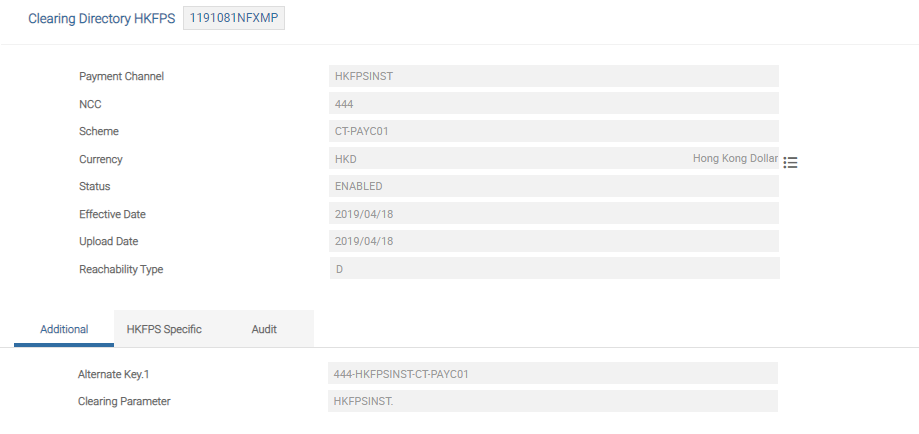The image size is (919, 434).
Task: Click the Payment Channel label
Action: pyautogui.click(x=121, y=76)
